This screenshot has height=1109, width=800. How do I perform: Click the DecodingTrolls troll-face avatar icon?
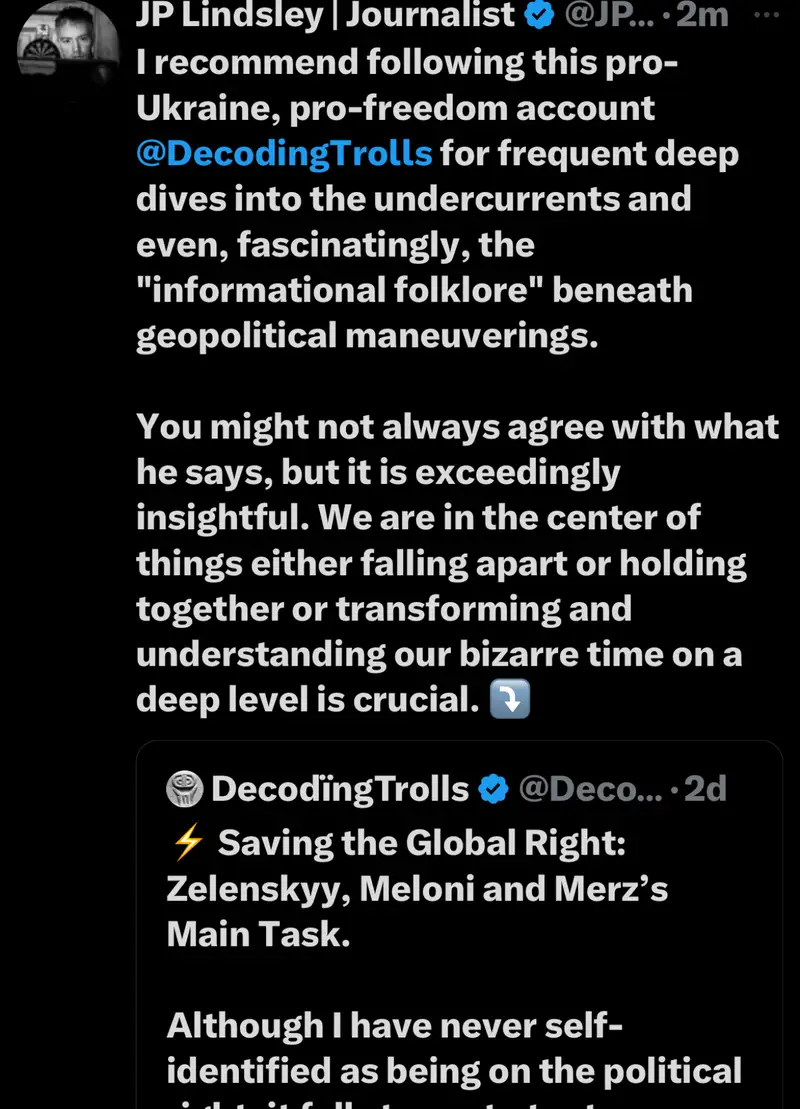186,789
